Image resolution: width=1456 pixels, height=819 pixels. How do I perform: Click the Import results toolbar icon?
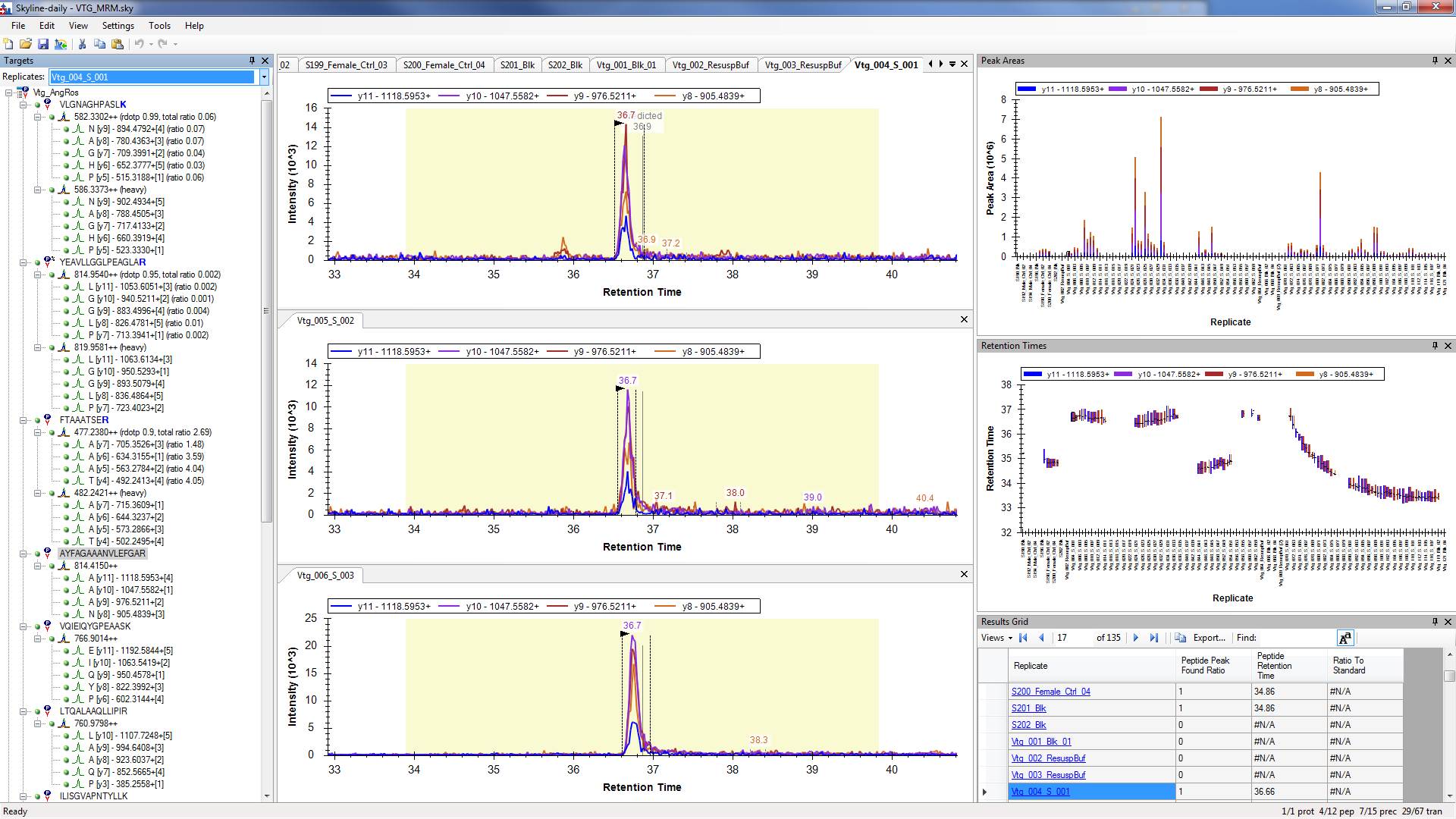pyautogui.click(x=61, y=44)
